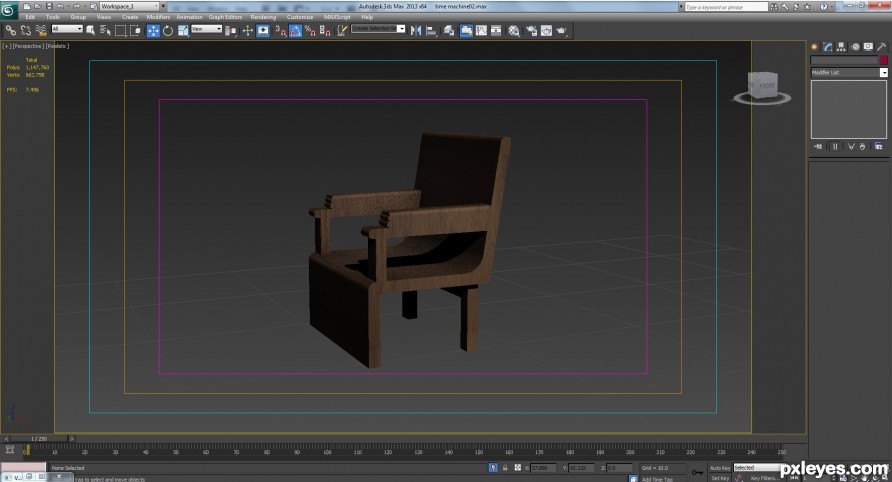Image resolution: width=892 pixels, height=482 pixels.
Task: Open the Help menu
Action: coord(367,17)
